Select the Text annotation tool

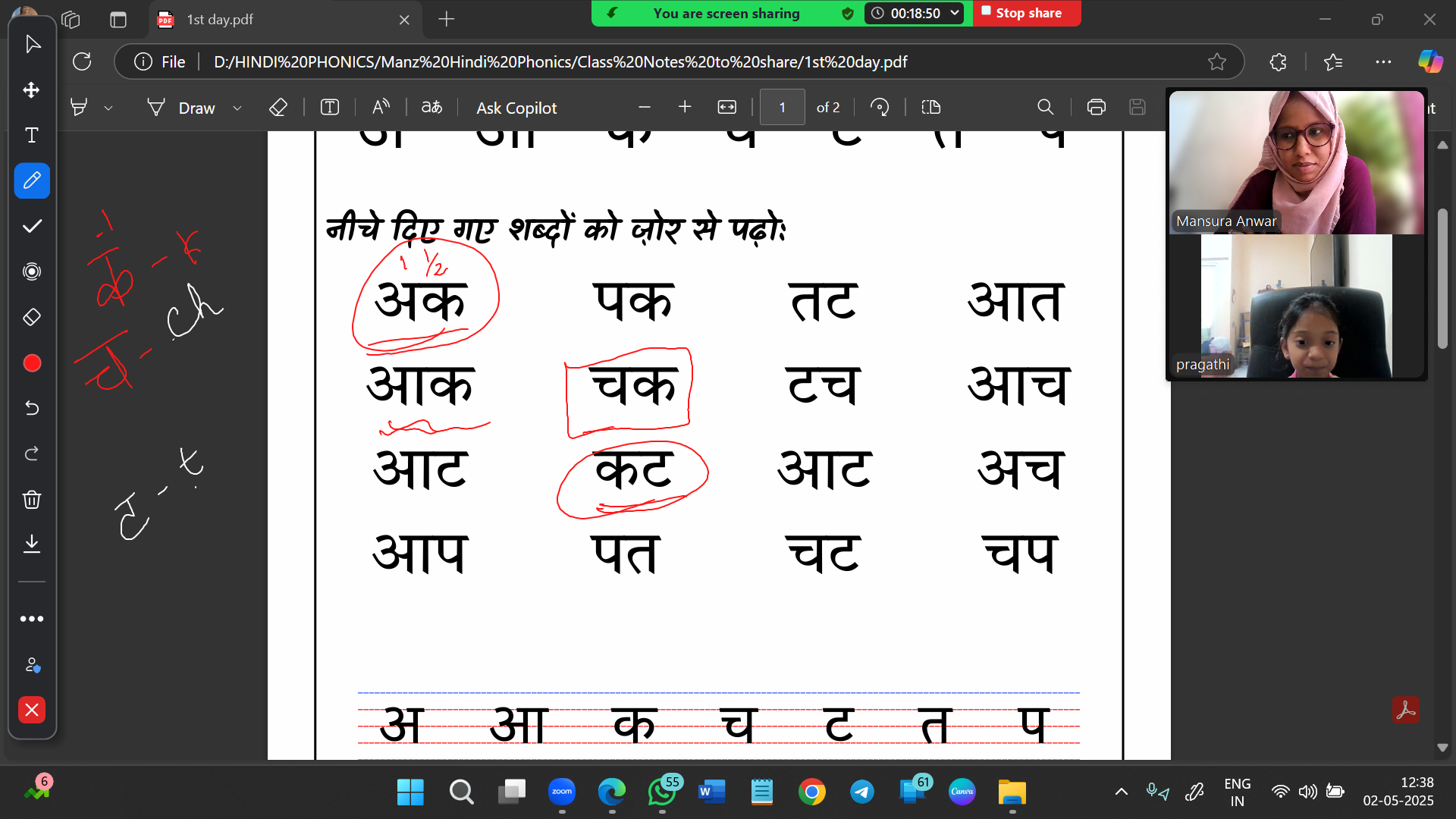pos(32,135)
